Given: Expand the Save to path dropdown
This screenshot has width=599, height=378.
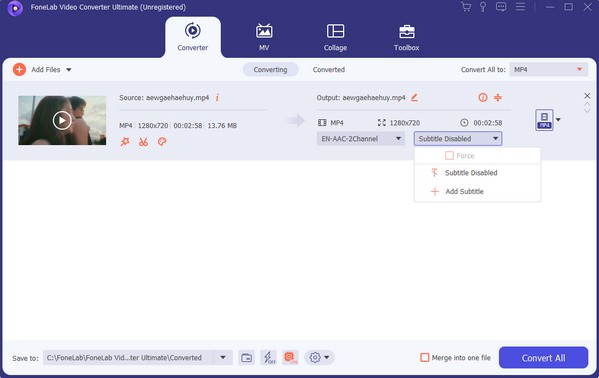Looking at the screenshot, I should click(223, 358).
